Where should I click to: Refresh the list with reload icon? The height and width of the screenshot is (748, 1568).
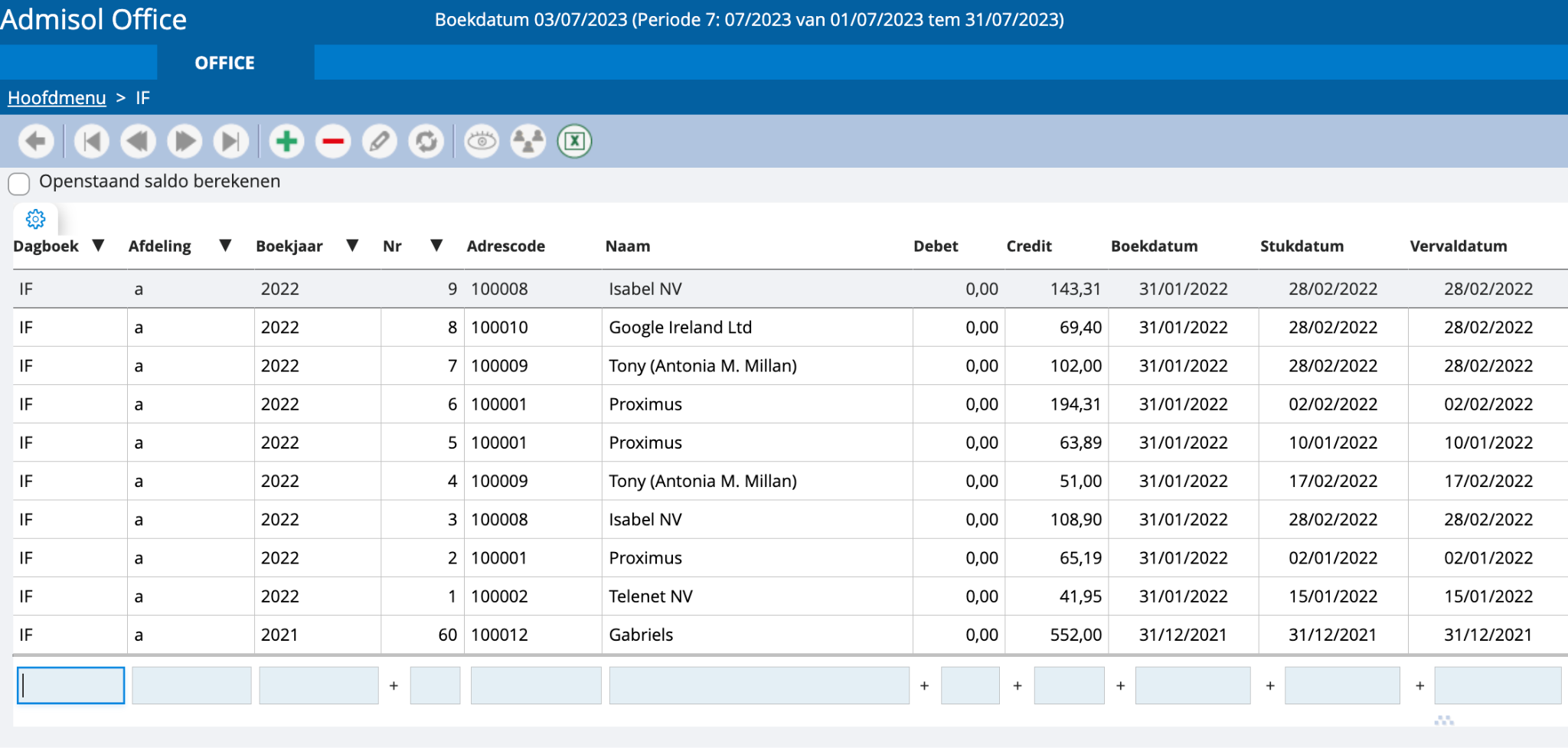[x=426, y=142]
